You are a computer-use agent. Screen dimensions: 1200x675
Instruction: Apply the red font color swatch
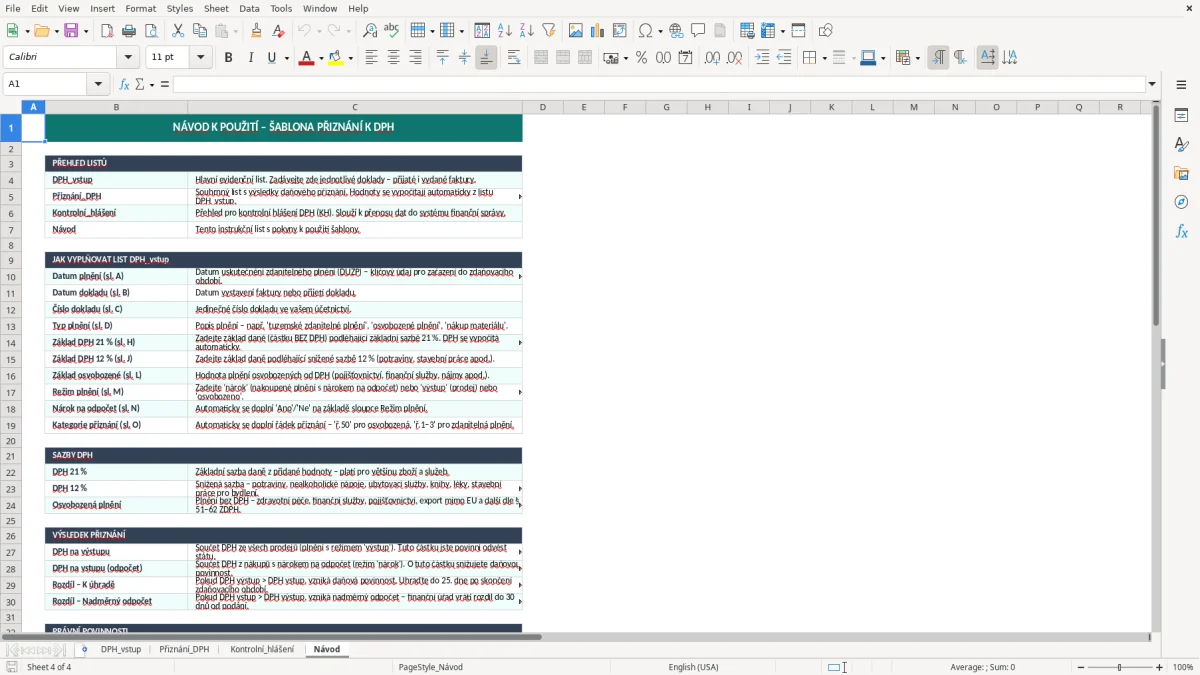305,58
